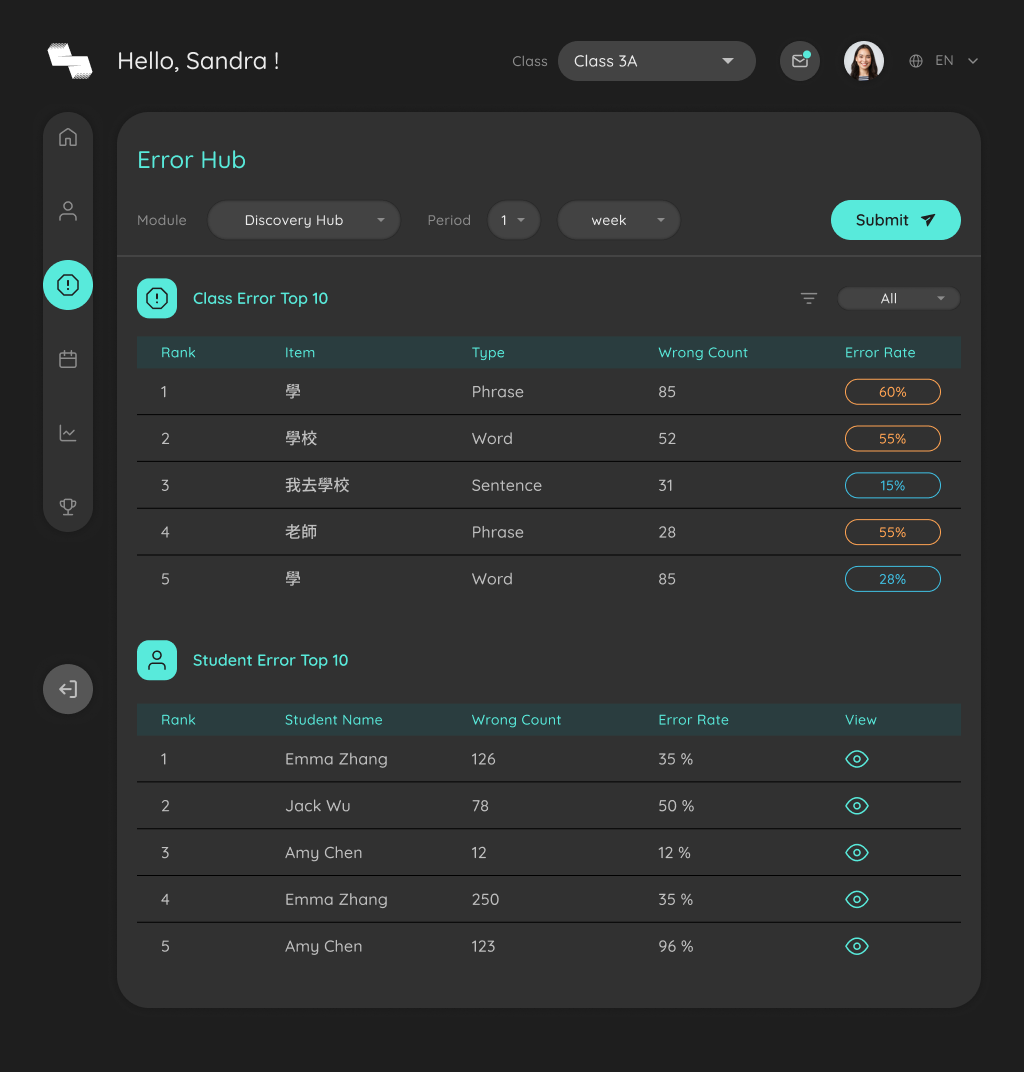Screen dimensions: 1024x1072
Task: Sort by Wrong Count in class table
Action: coord(703,353)
